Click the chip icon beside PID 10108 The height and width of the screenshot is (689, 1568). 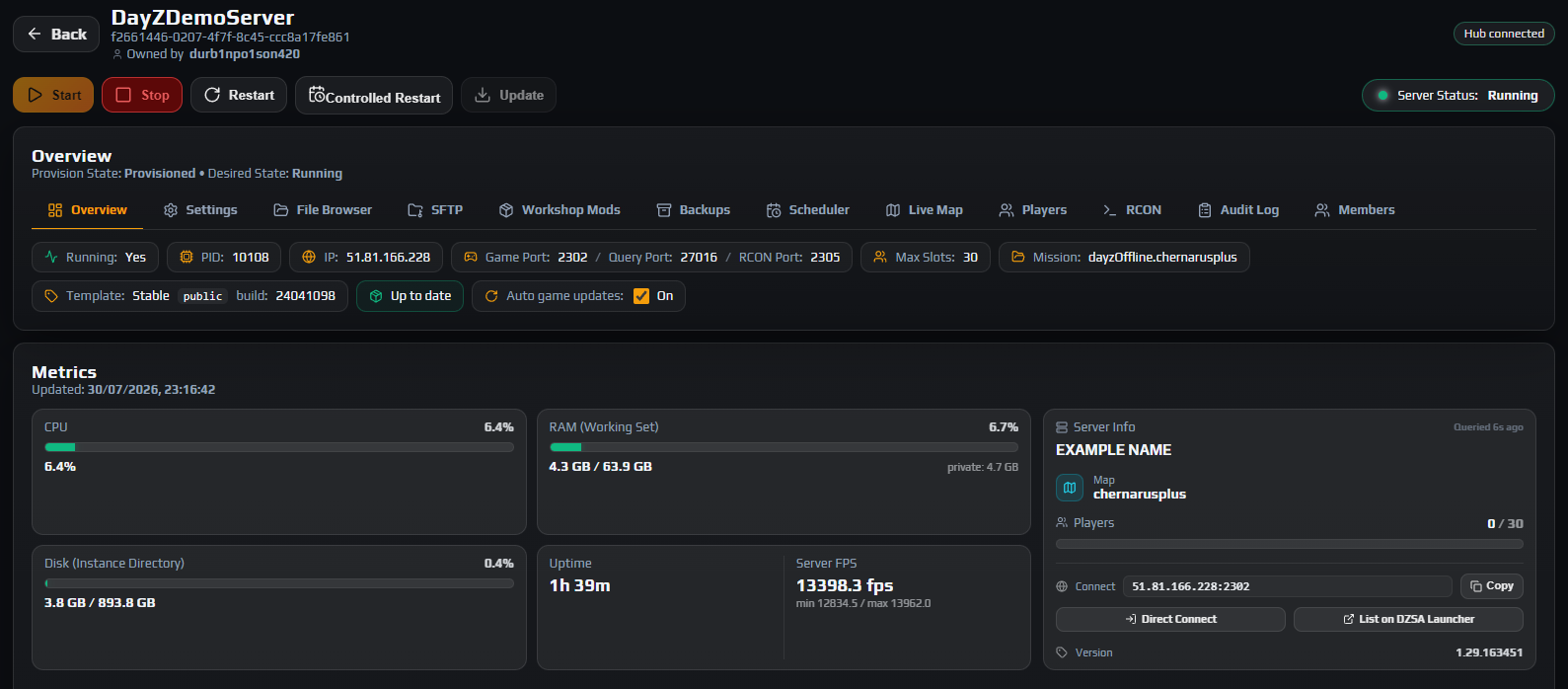tap(187, 258)
